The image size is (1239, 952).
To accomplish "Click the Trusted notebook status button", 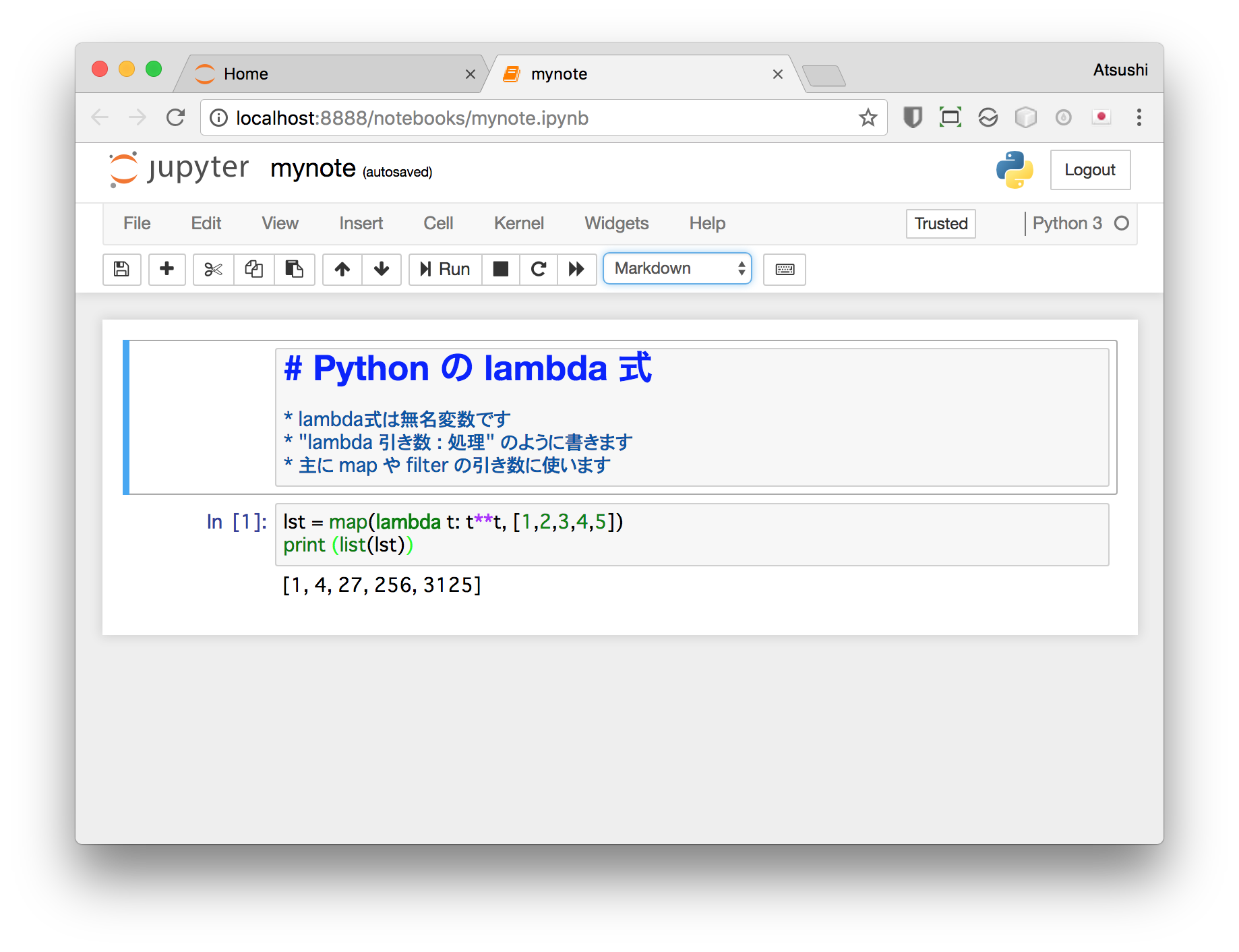I will [x=940, y=223].
